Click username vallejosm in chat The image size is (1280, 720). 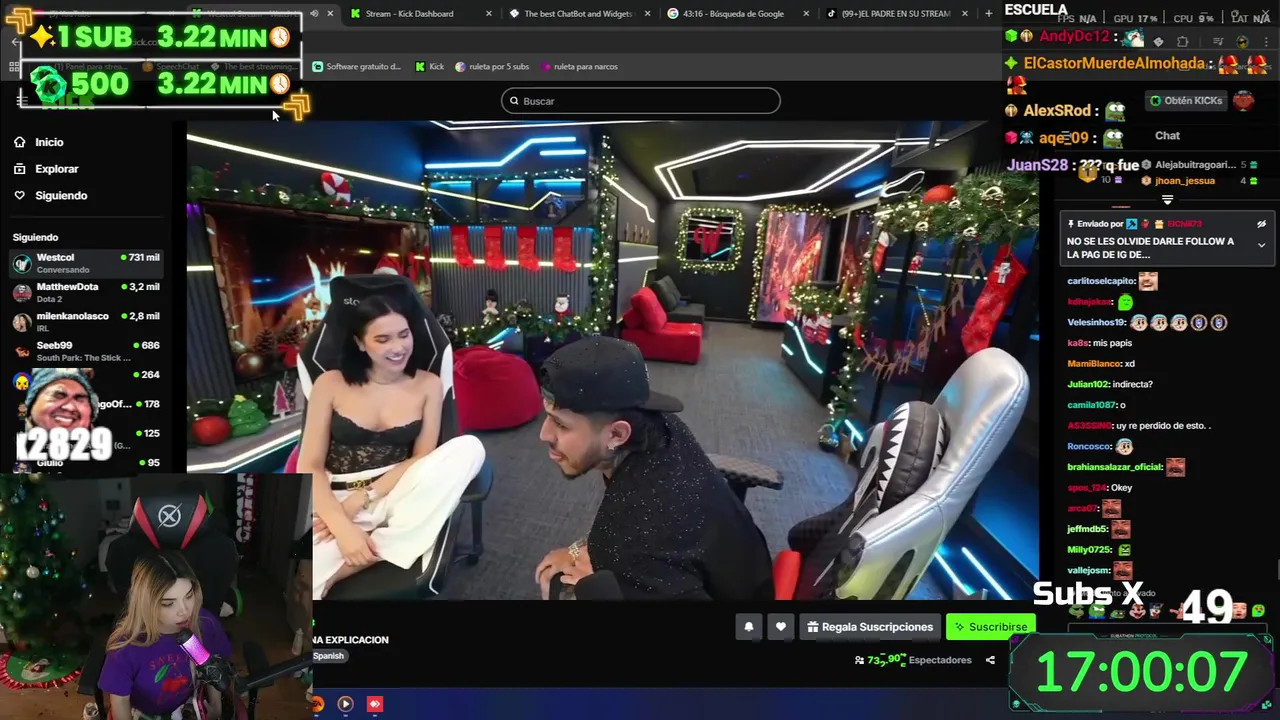pyautogui.click(x=1089, y=570)
